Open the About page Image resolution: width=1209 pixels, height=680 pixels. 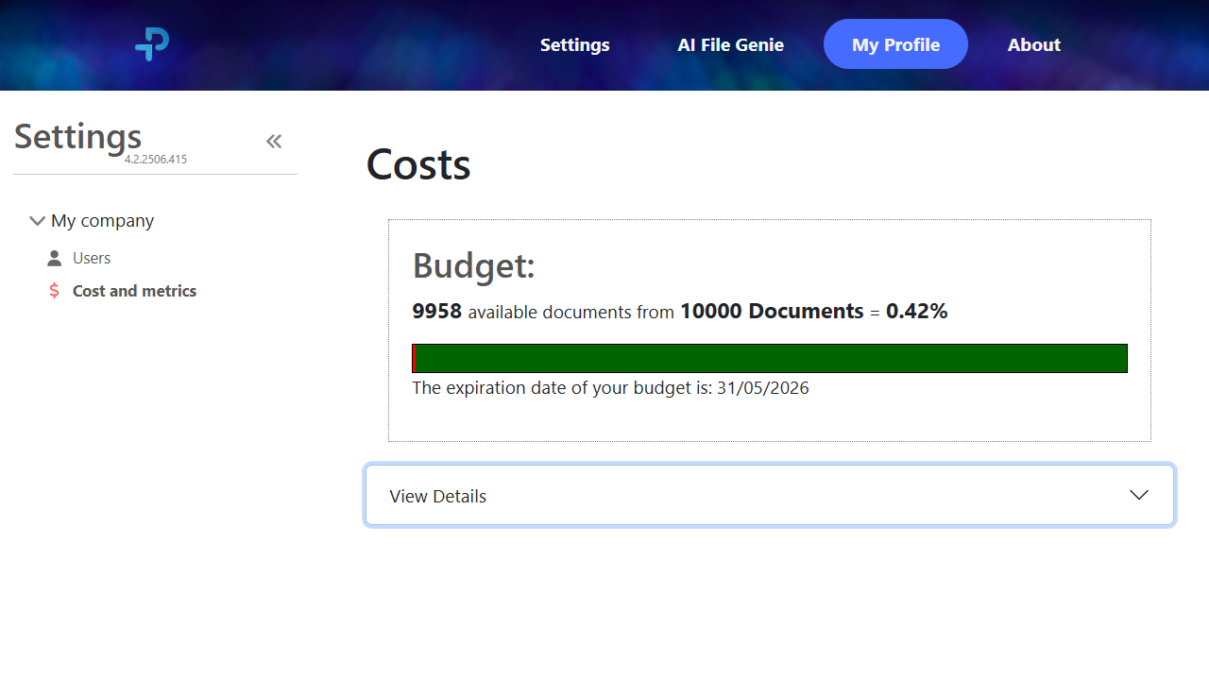coord(1034,45)
